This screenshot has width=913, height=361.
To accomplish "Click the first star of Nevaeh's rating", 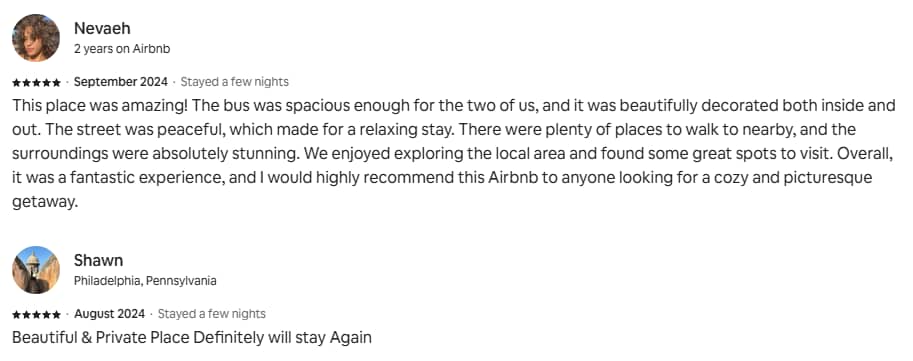I will [16, 82].
